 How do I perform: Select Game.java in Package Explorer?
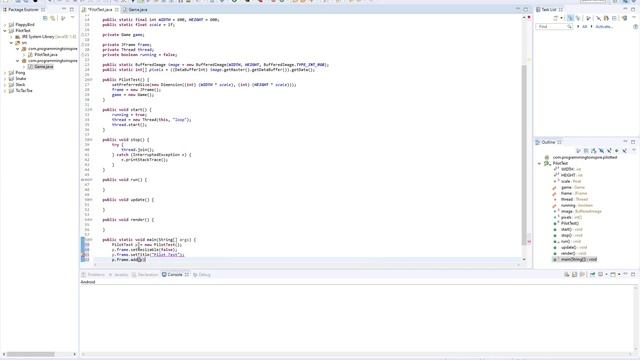tap(44, 67)
